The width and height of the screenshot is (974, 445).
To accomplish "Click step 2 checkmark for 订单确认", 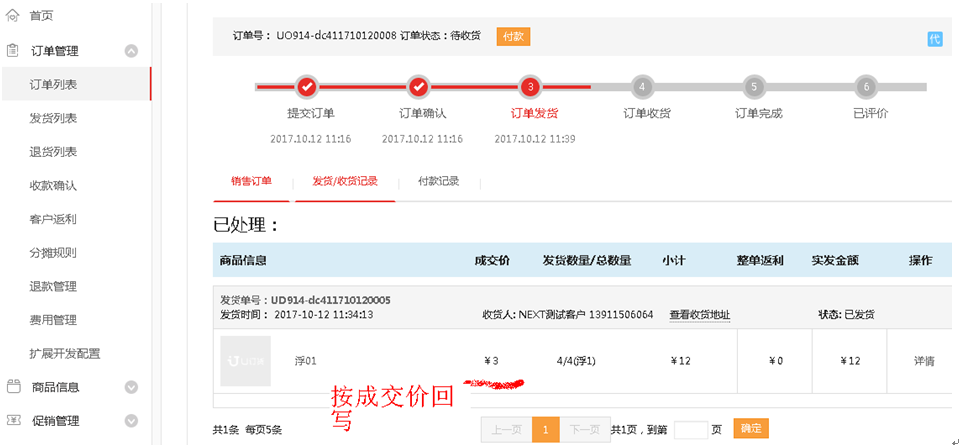I will coord(419,87).
